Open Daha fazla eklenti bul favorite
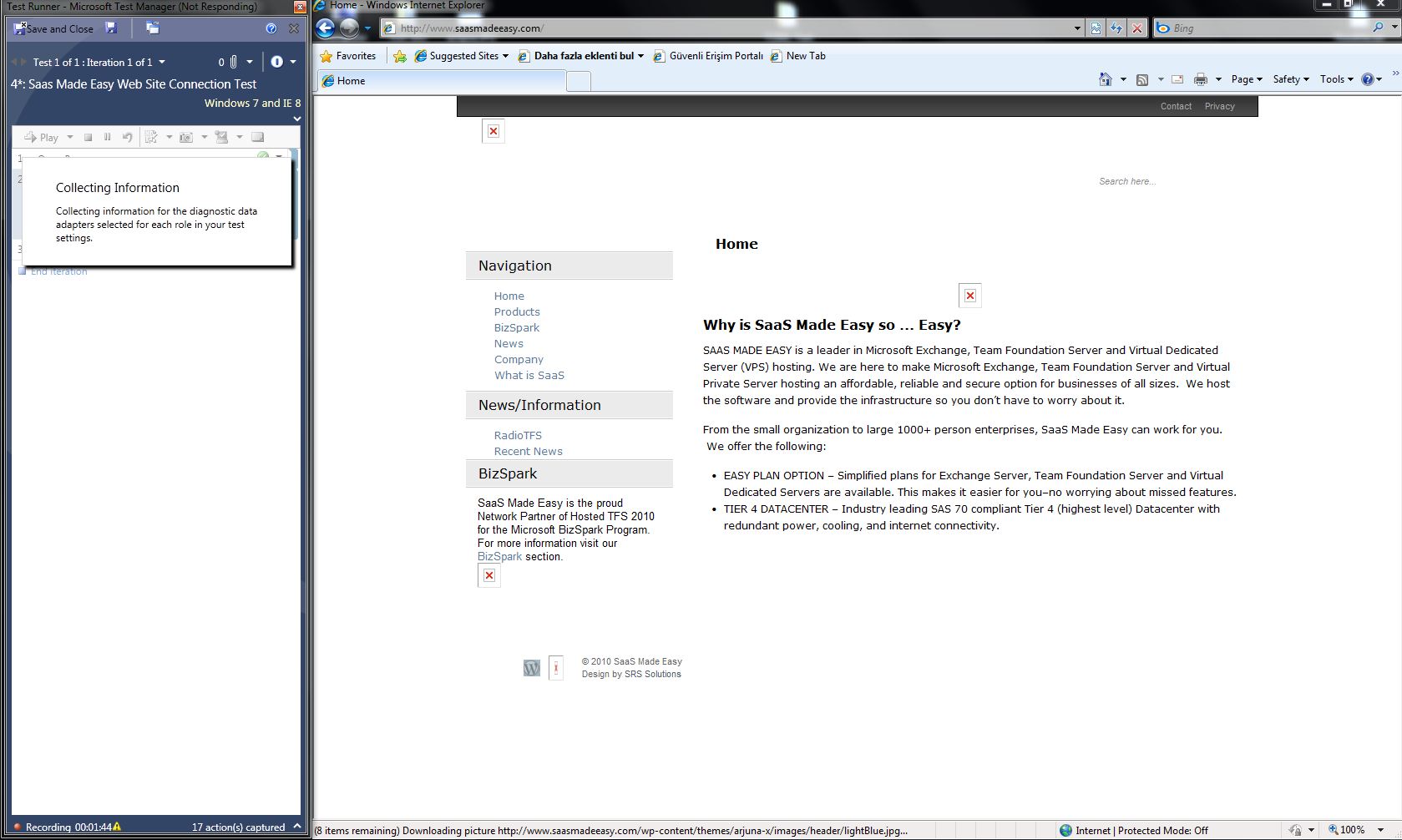The image size is (1402, 840). (x=581, y=56)
